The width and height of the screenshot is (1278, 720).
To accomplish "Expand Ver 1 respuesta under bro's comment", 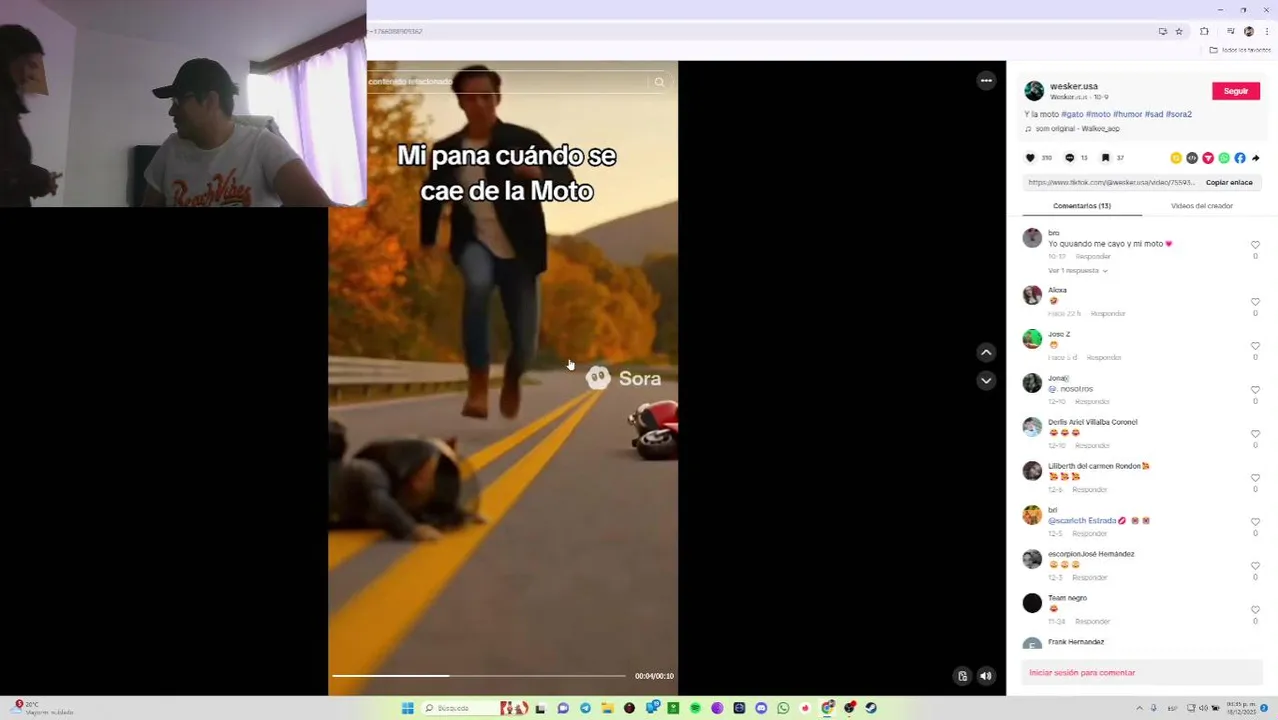I will (1077, 271).
